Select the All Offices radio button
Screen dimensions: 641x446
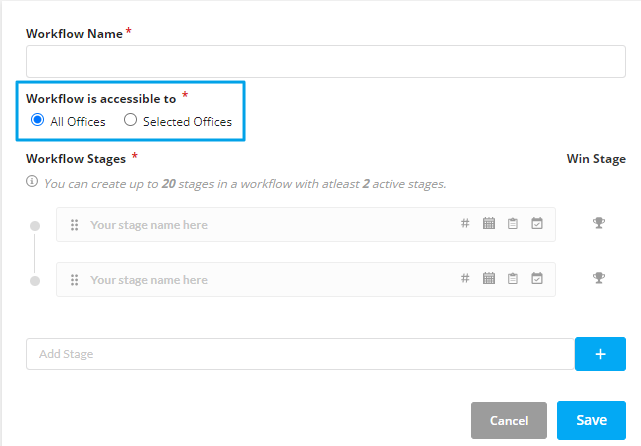(x=37, y=120)
